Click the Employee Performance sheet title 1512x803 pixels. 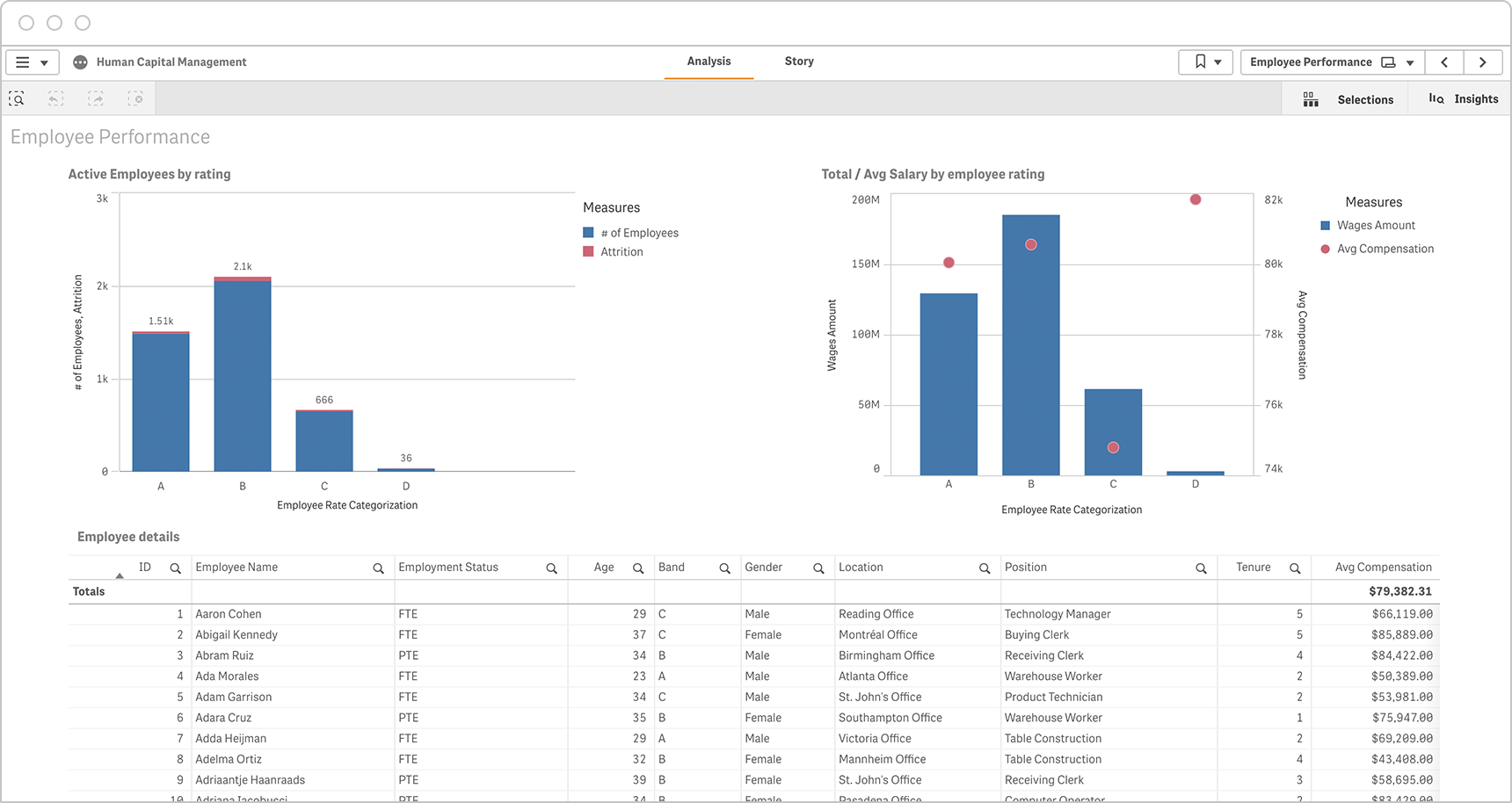[x=111, y=137]
